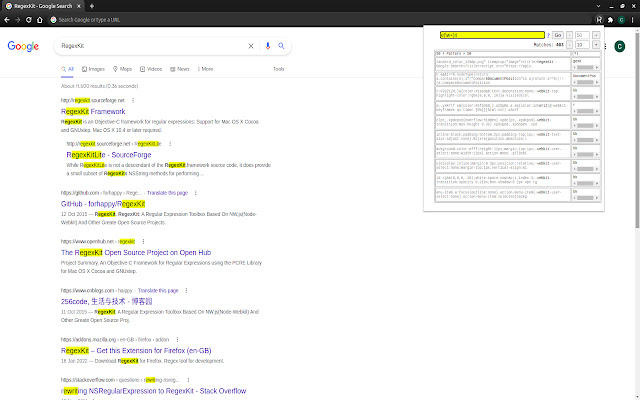The image size is (640, 400).
Task: Reload the current page
Action: click(29, 20)
